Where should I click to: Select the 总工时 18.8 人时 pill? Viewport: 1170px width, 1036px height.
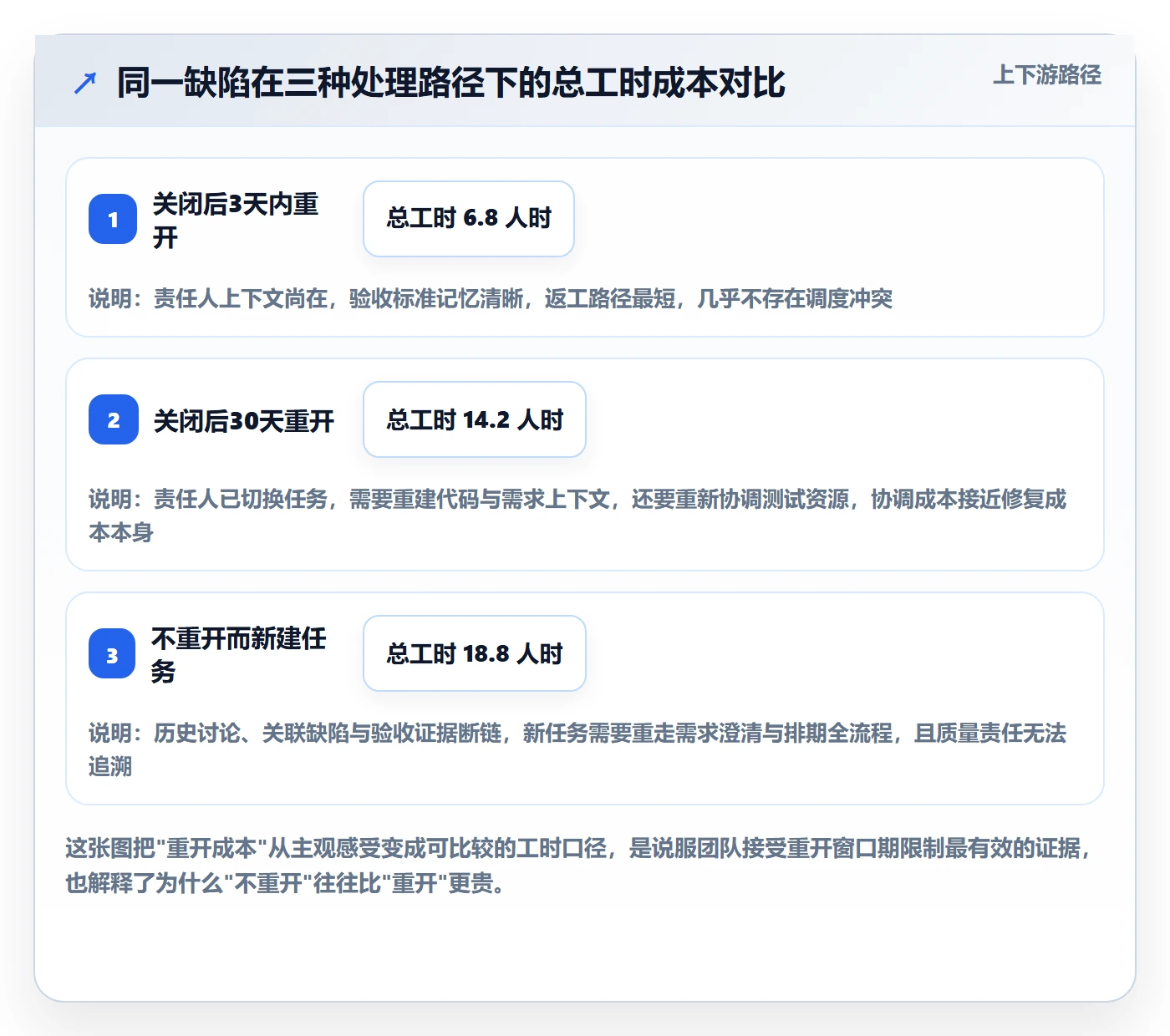(475, 653)
